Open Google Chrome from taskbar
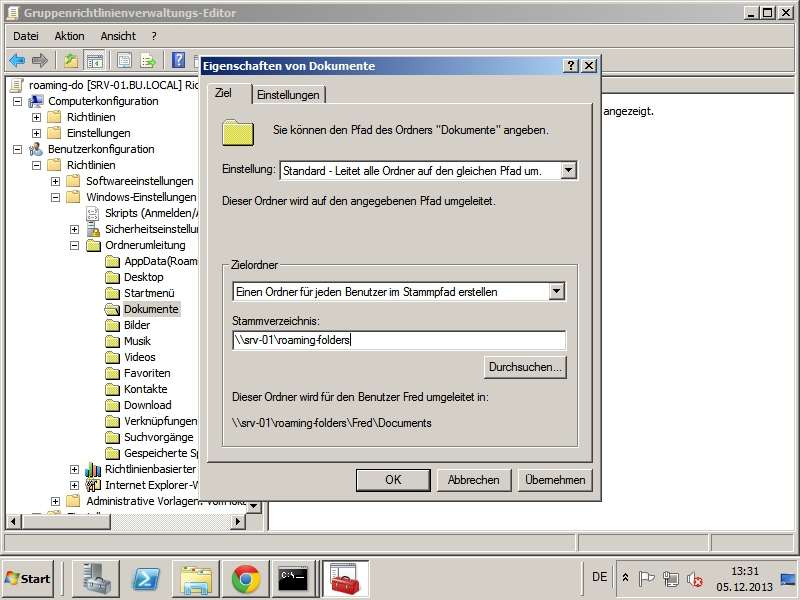 pos(245,579)
